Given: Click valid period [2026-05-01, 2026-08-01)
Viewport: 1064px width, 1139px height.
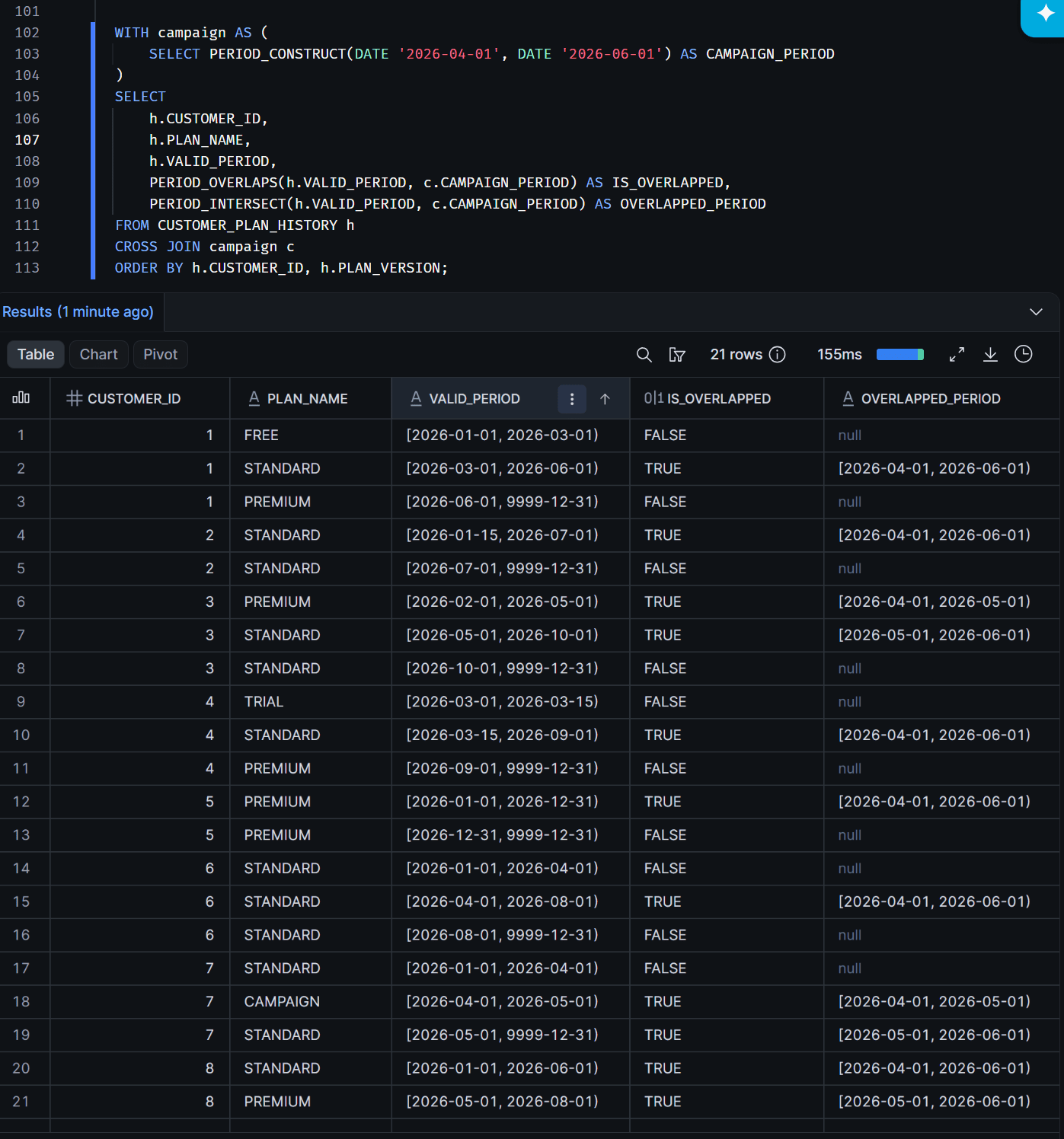Looking at the screenshot, I should click(503, 1102).
